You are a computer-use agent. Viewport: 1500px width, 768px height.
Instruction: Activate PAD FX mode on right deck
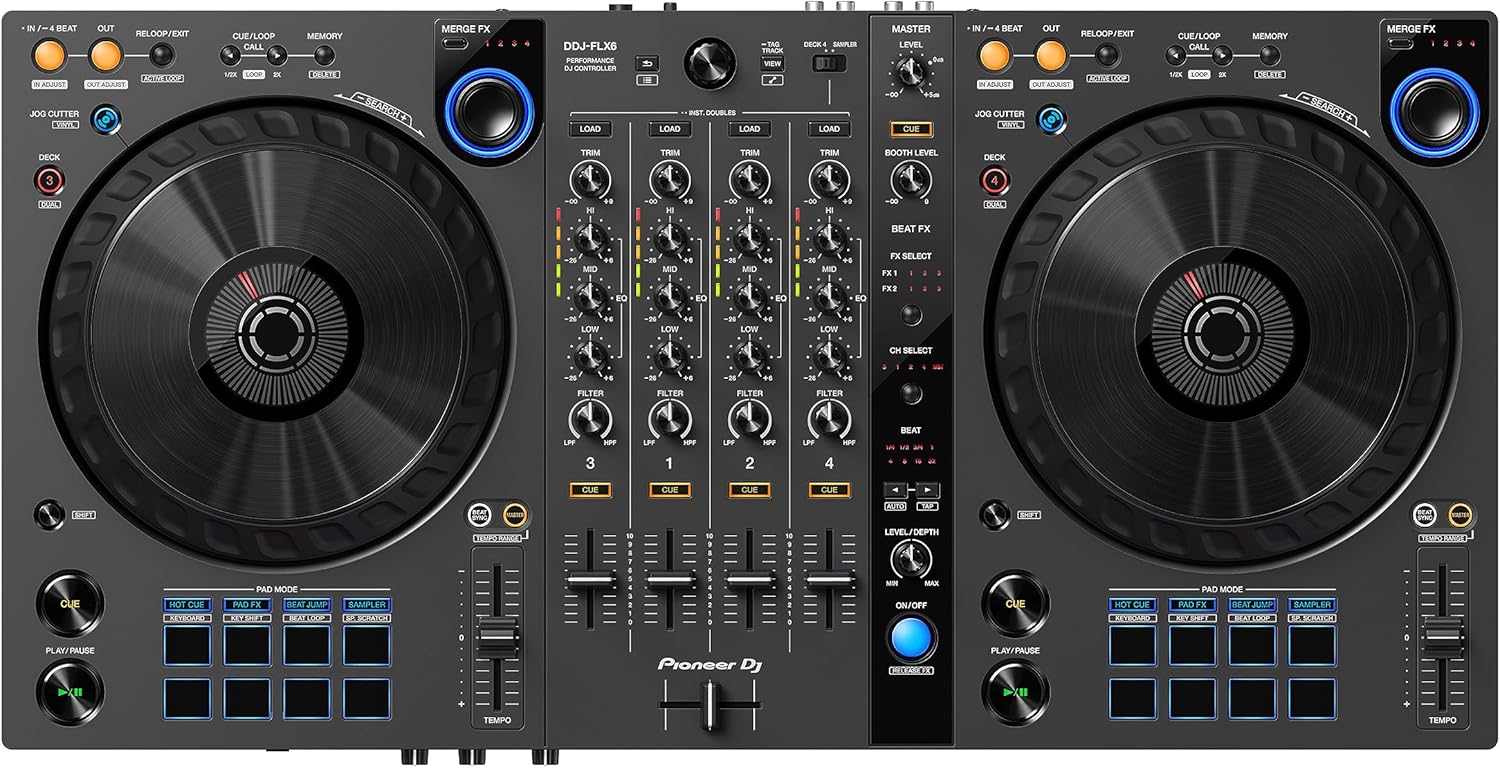click(x=1192, y=604)
